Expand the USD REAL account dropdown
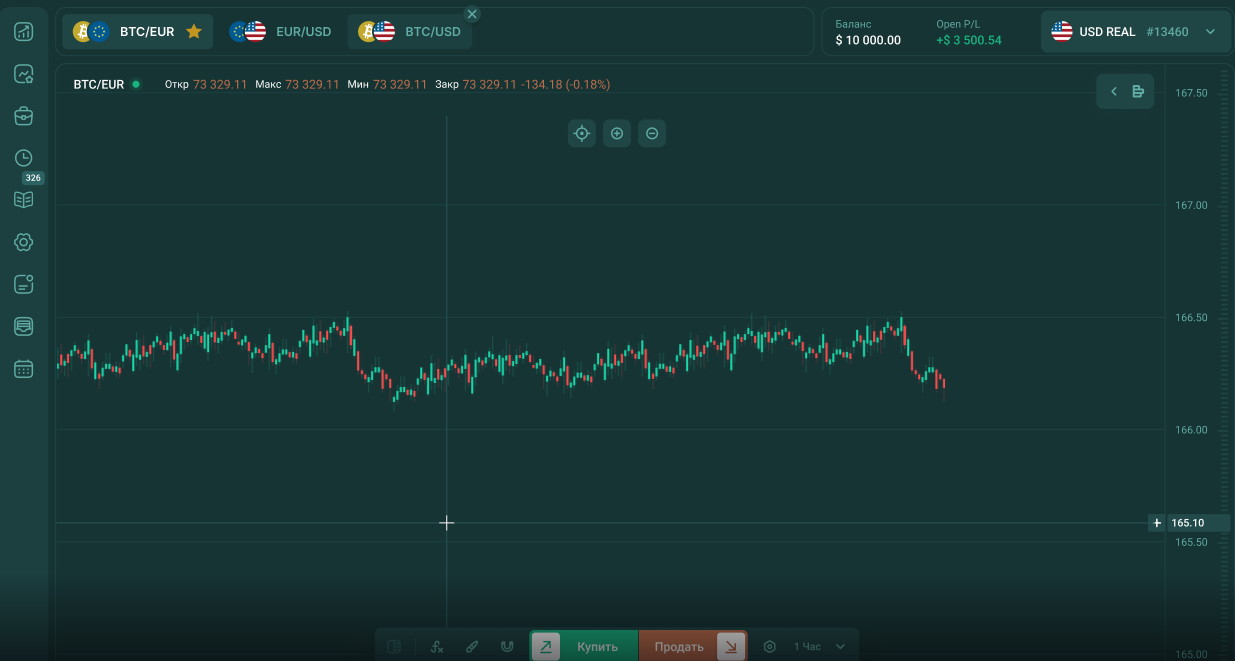 point(1210,32)
